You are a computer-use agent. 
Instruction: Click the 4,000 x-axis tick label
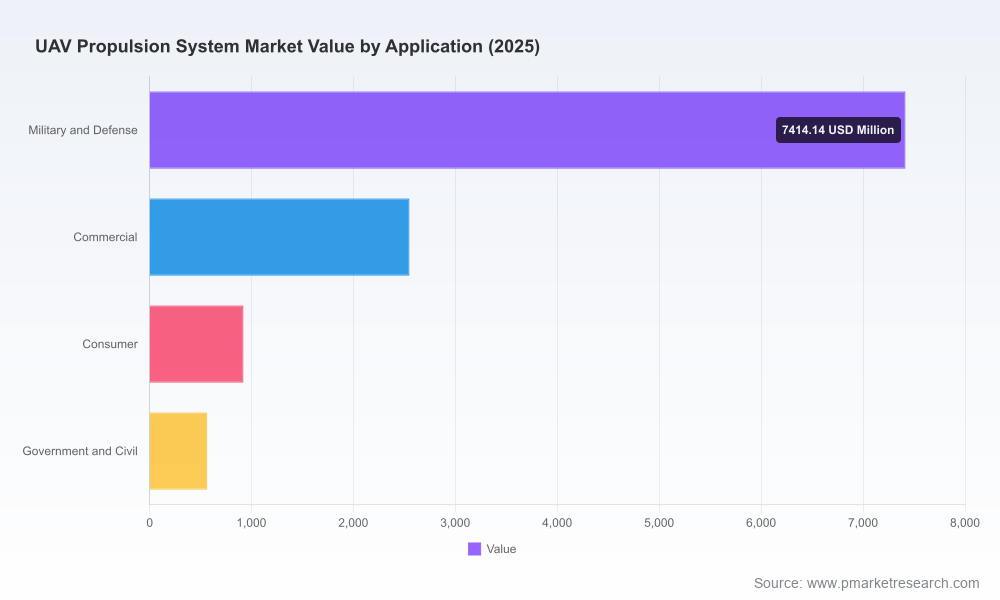[x=557, y=523]
